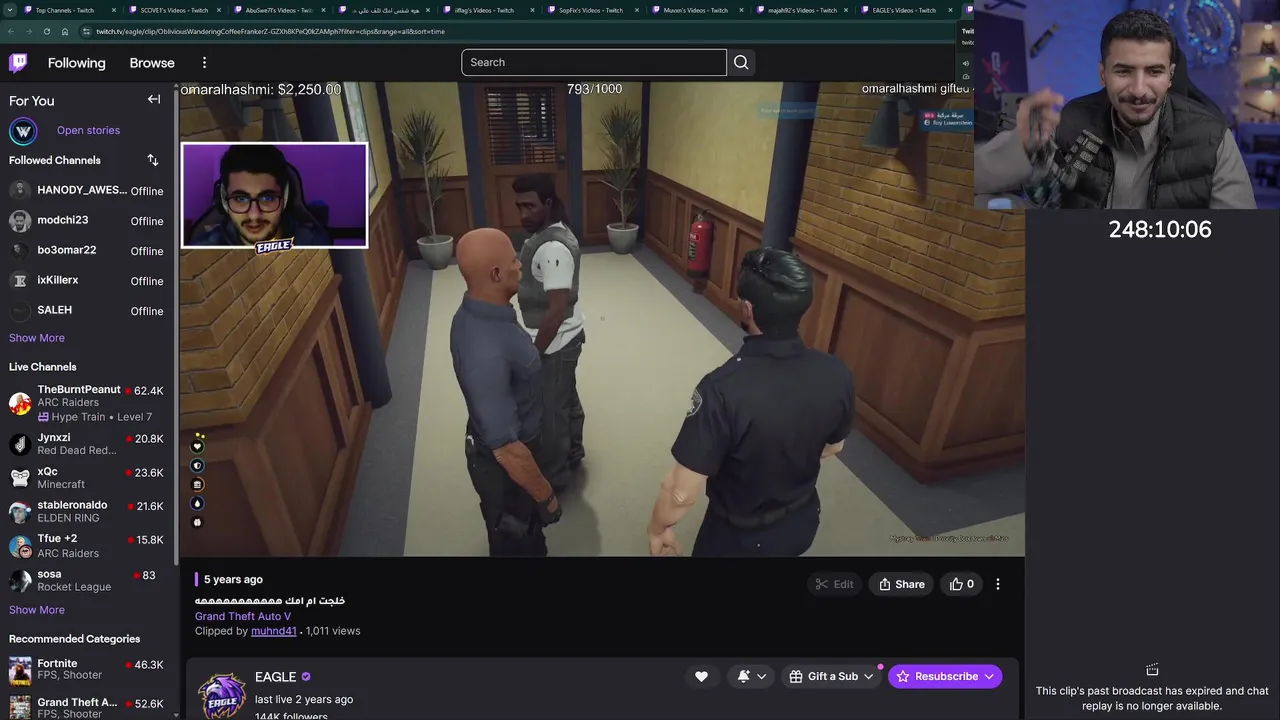Image resolution: width=1280 pixels, height=720 pixels.
Task: Share this clip
Action: click(902, 584)
